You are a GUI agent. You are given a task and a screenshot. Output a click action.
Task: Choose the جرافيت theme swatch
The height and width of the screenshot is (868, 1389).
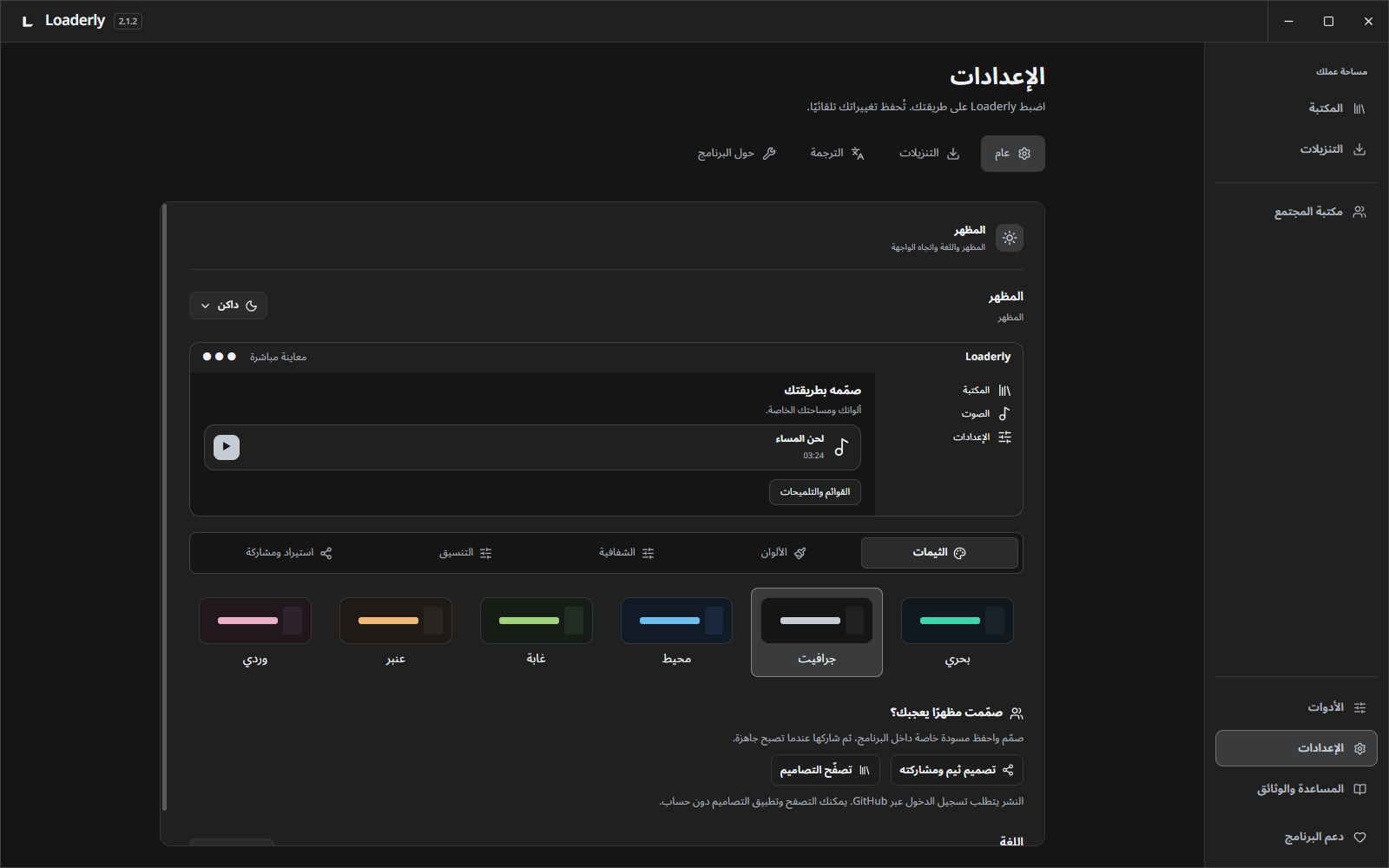(x=817, y=632)
